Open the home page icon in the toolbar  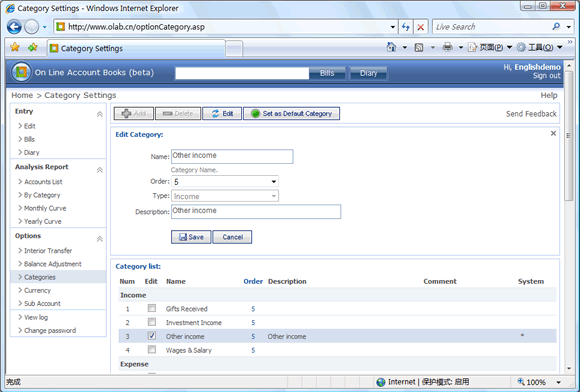coord(391,47)
